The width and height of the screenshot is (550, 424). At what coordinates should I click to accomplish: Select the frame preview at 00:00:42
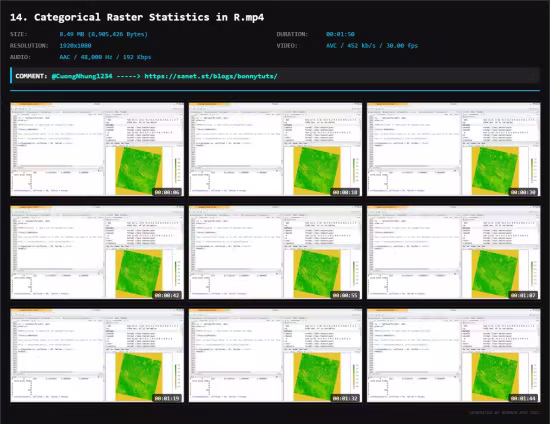click(x=97, y=253)
